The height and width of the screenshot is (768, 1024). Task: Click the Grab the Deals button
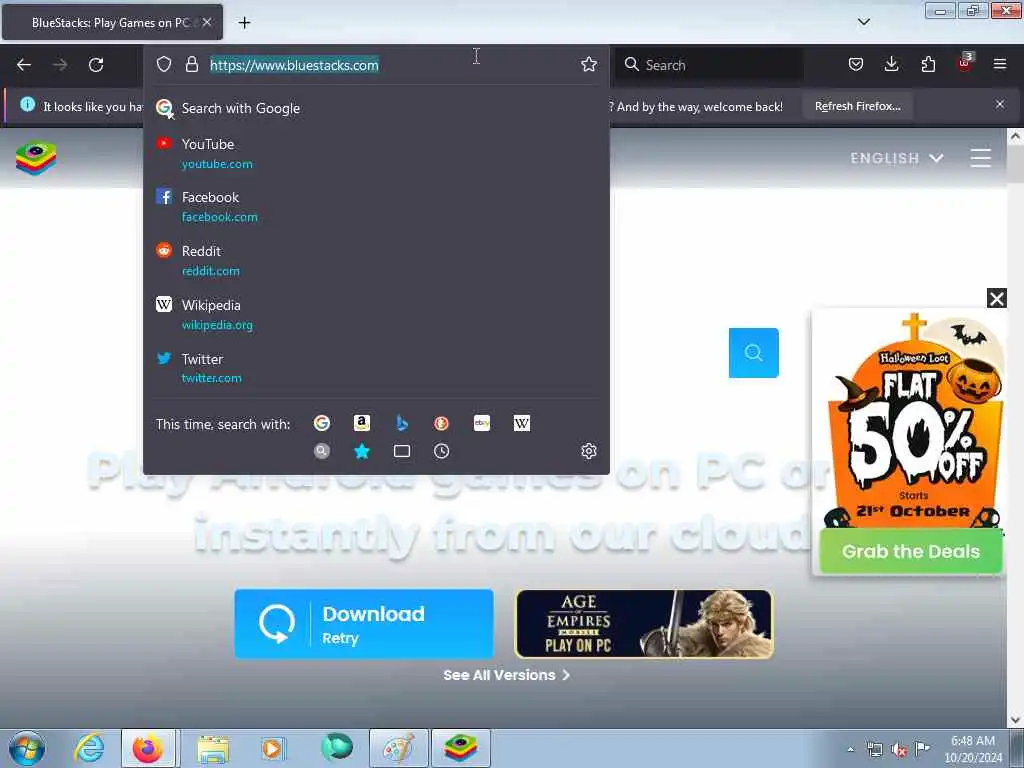(x=910, y=551)
